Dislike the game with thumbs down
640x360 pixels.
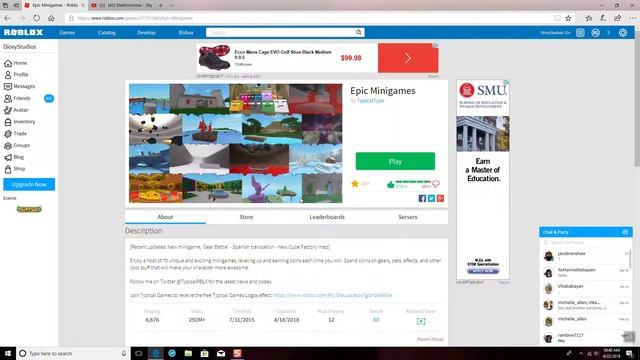436,184
